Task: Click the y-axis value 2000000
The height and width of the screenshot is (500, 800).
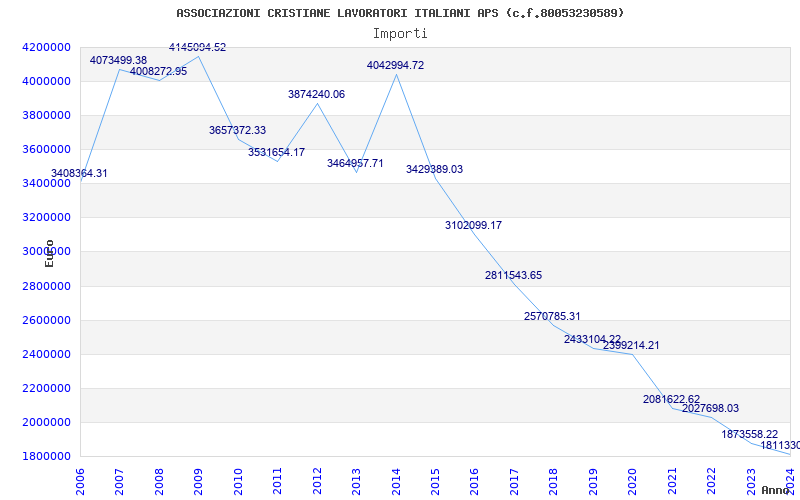Action: [46, 422]
